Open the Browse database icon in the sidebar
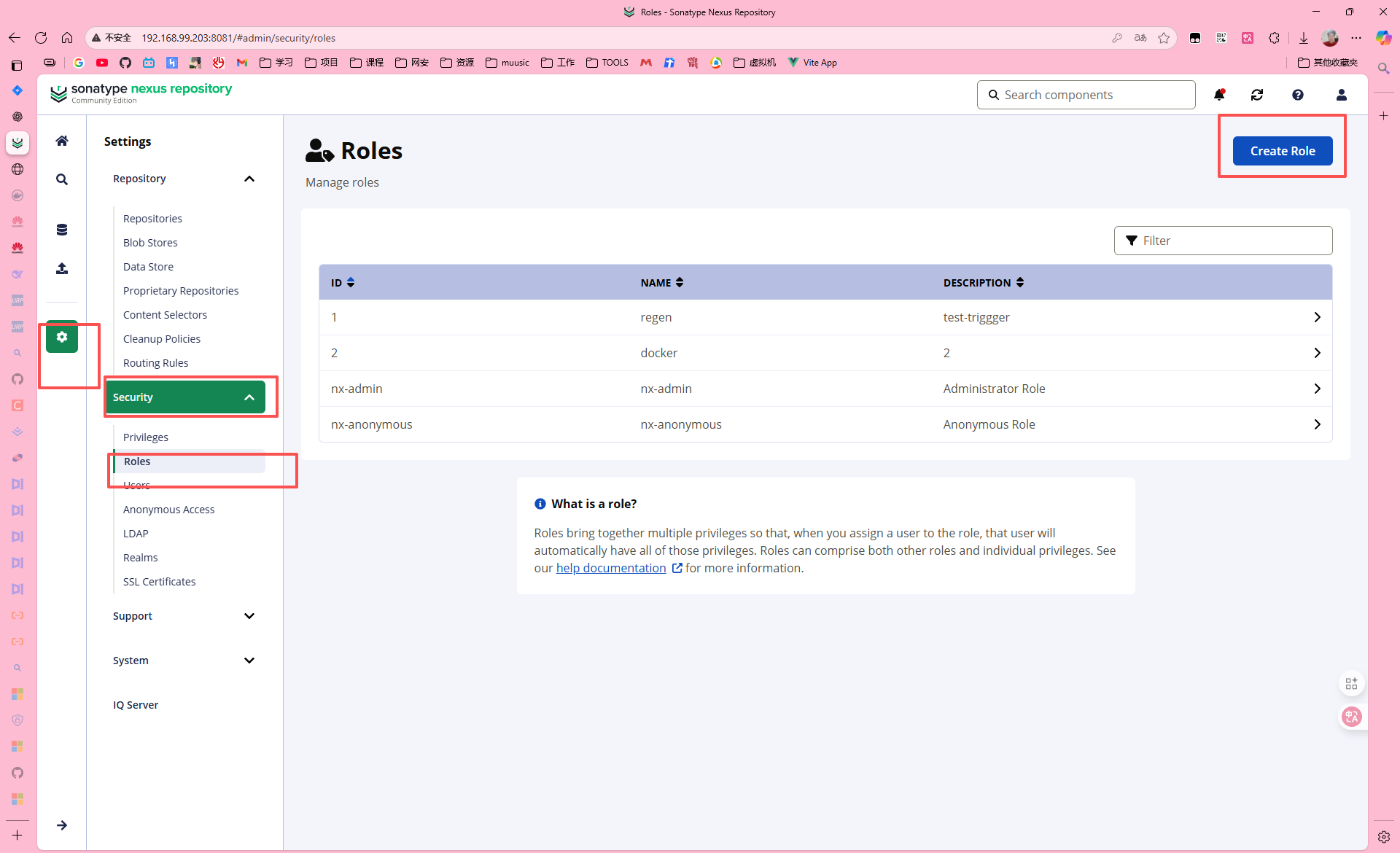The image size is (1400, 853). (x=62, y=230)
